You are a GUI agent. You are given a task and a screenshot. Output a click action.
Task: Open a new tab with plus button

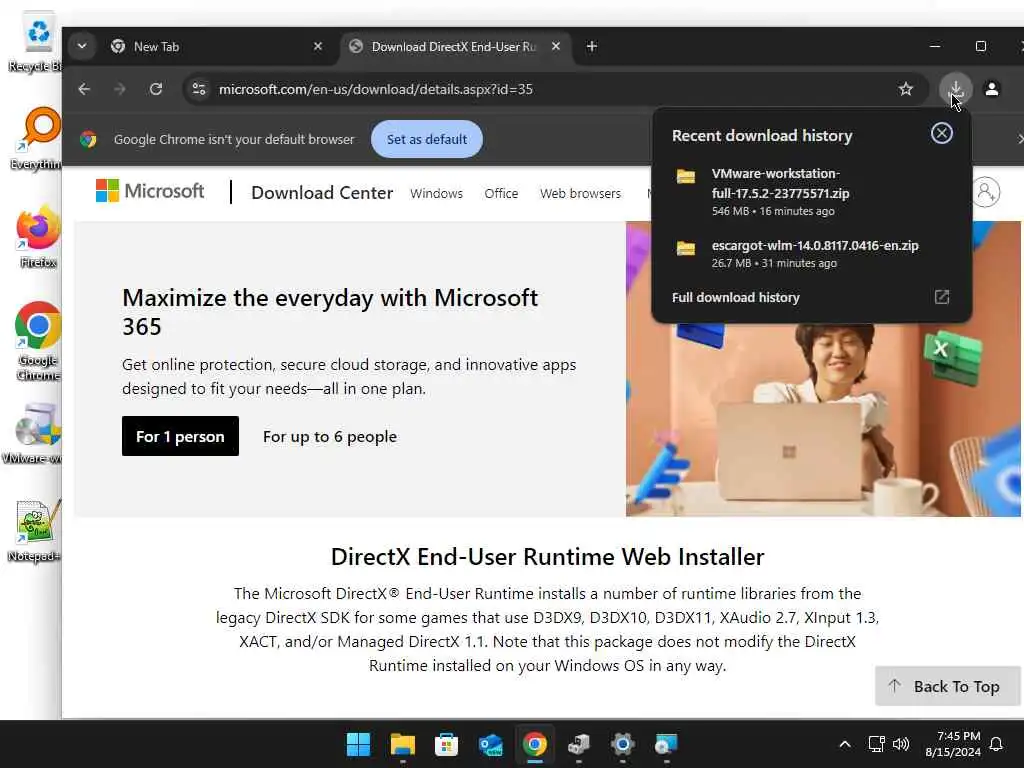pyautogui.click(x=592, y=46)
